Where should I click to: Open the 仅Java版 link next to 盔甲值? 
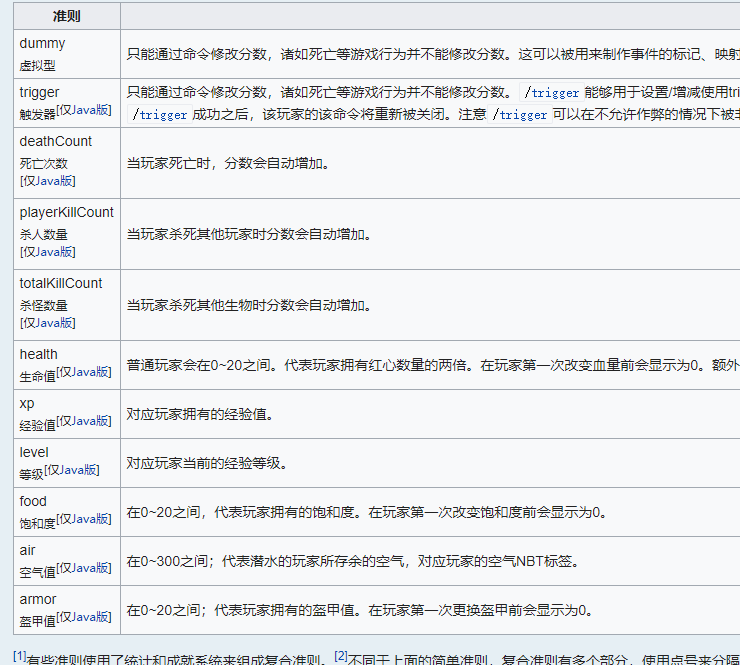tap(86, 617)
